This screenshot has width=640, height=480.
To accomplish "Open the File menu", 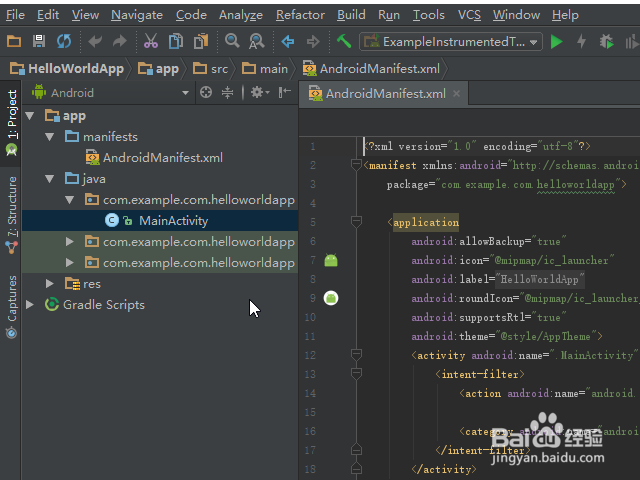I will (x=16, y=15).
